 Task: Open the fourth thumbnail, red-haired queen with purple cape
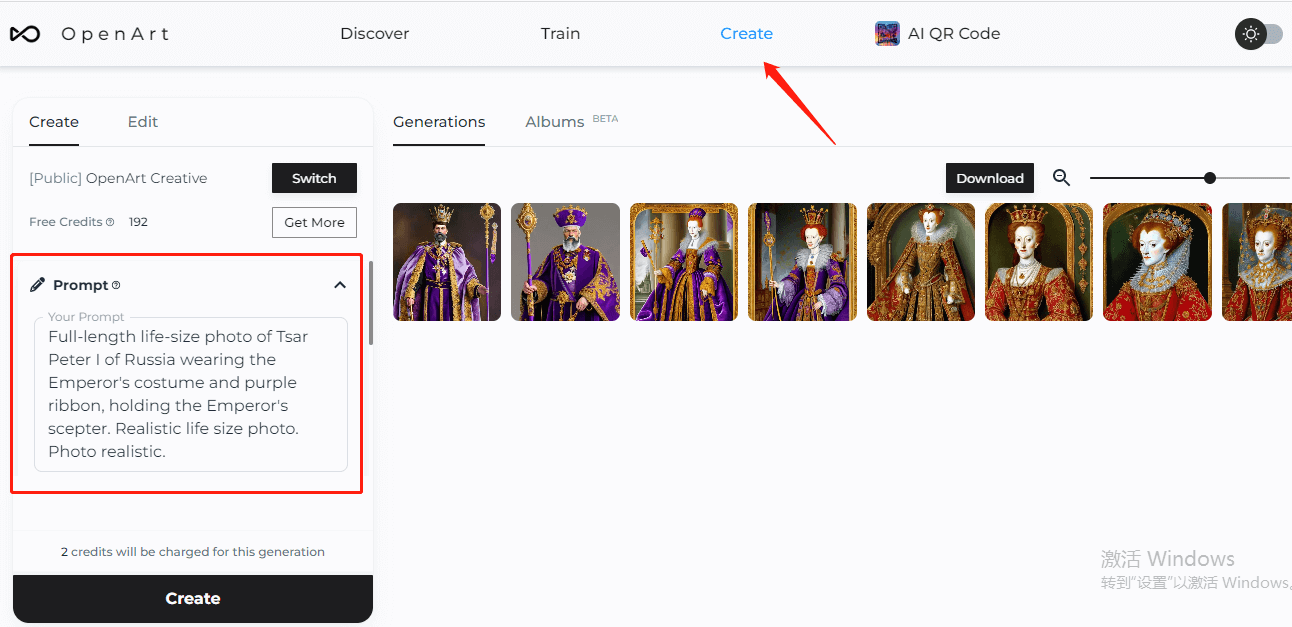point(802,262)
